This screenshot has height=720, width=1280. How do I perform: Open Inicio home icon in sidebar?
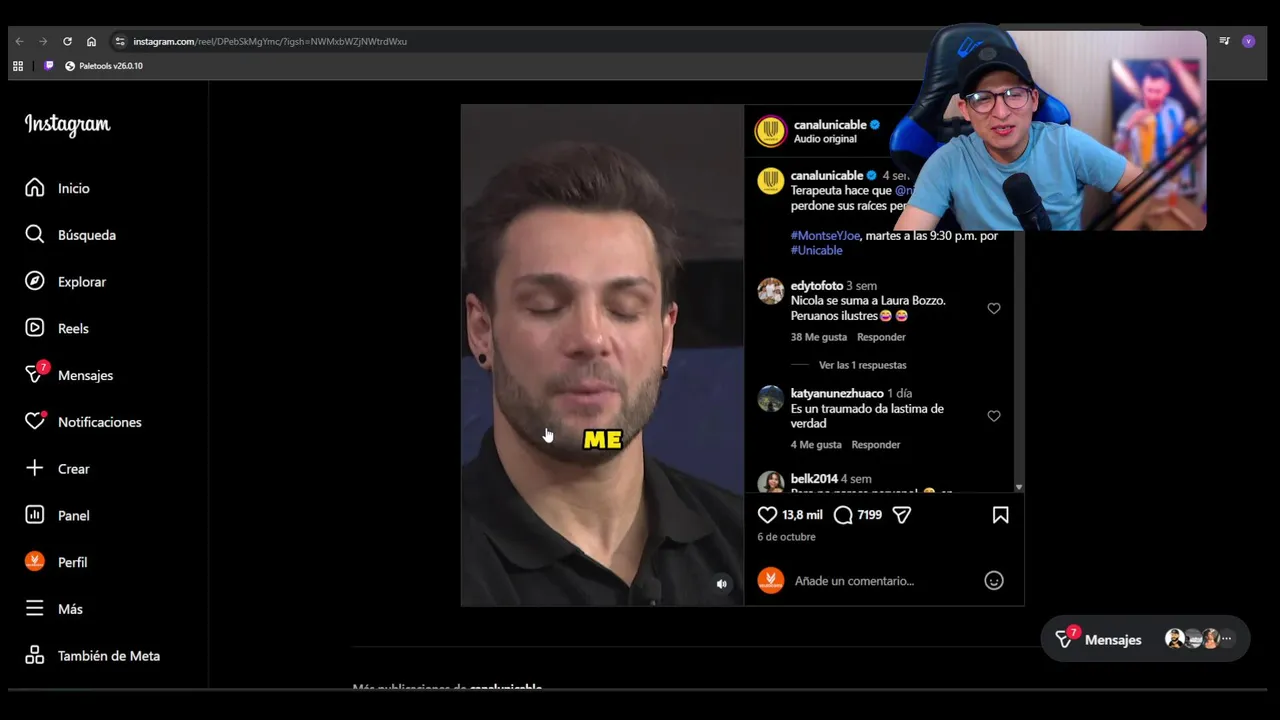point(35,188)
